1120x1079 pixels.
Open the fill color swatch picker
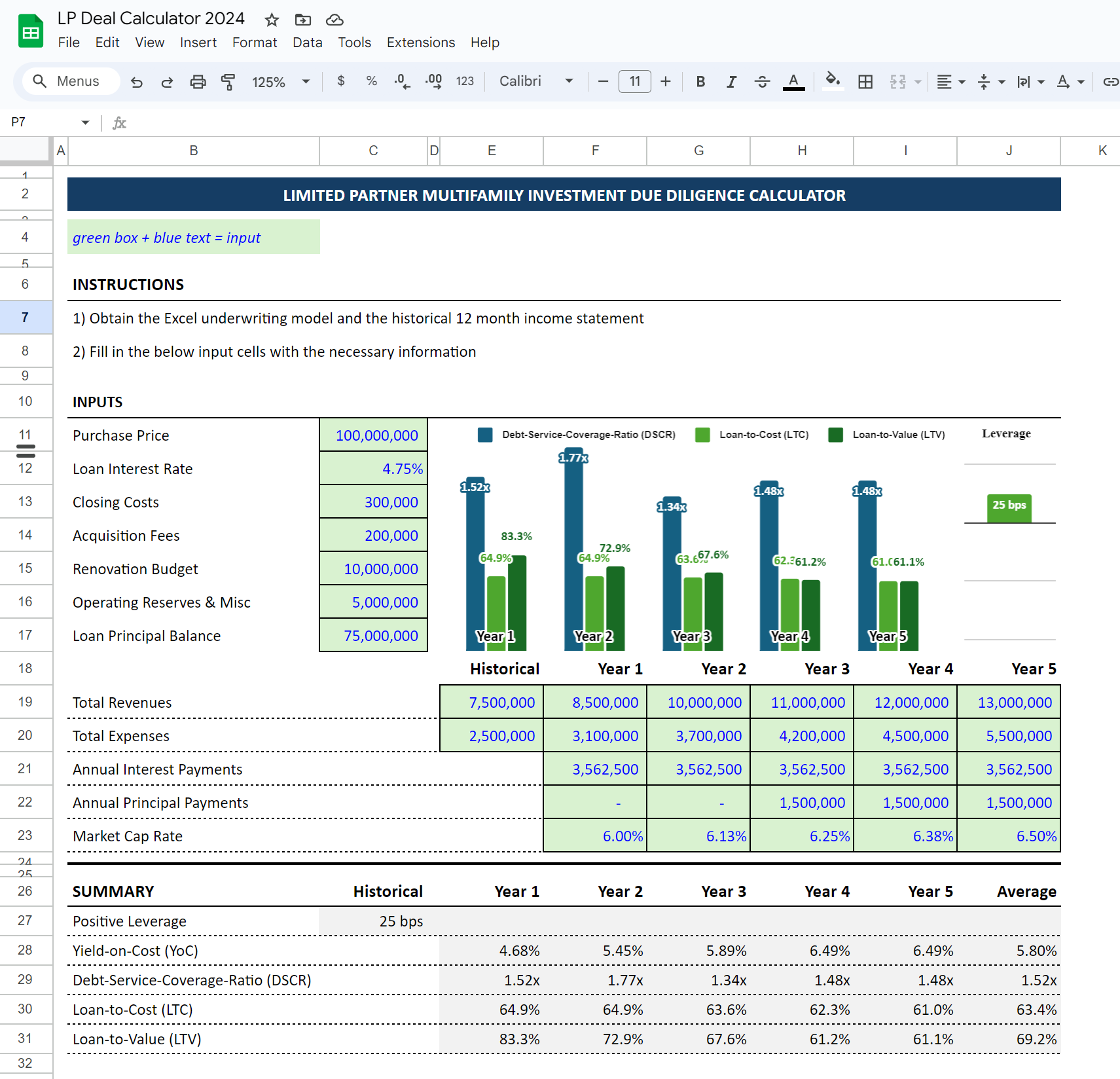point(832,81)
